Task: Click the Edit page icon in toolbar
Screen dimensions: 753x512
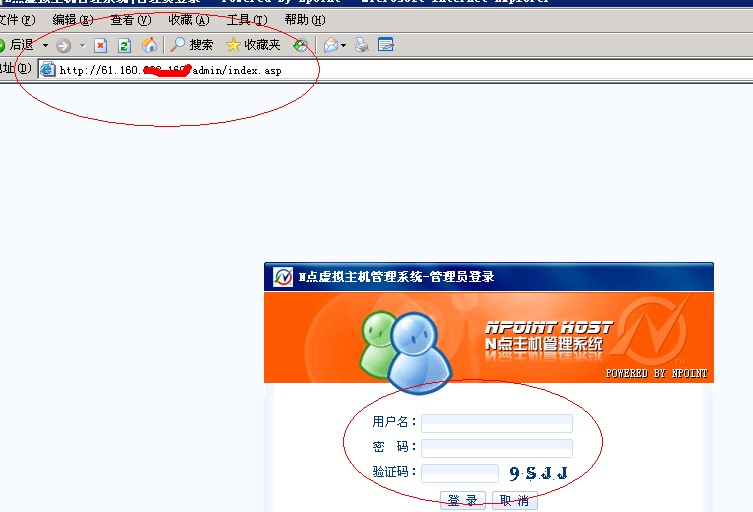Action: coord(386,45)
